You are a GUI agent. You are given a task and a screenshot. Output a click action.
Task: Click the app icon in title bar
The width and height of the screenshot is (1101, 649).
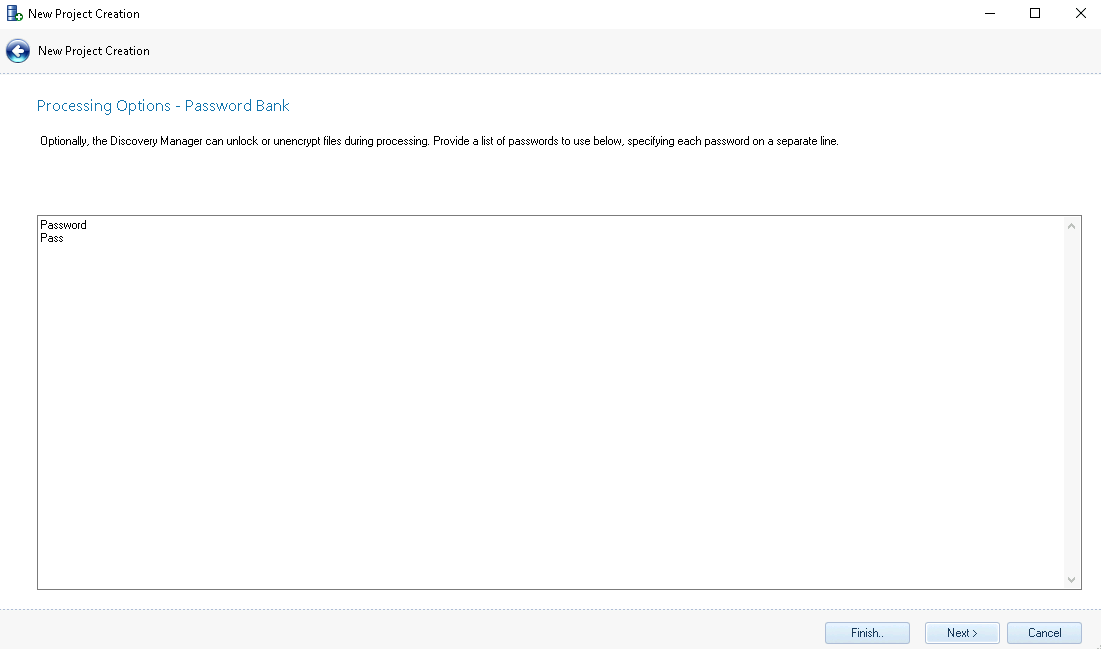14,14
